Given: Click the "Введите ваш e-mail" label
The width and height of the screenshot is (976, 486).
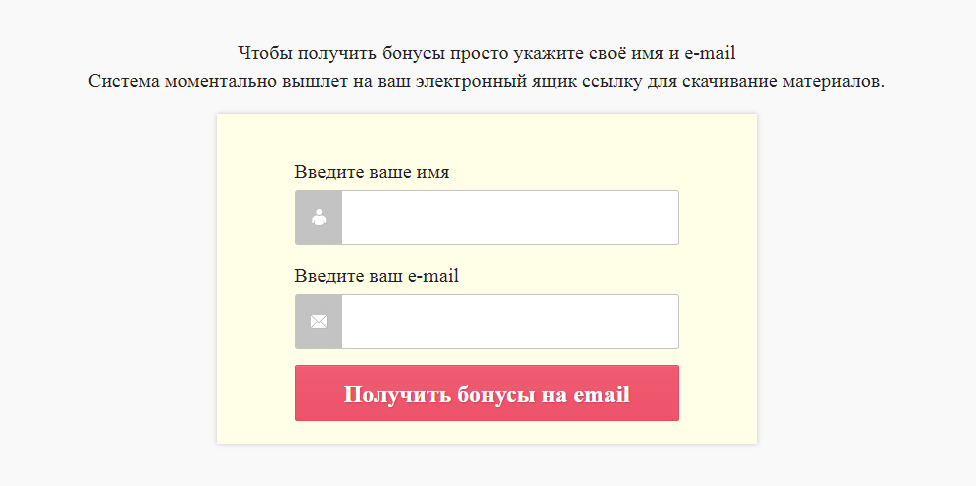Looking at the screenshot, I should tap(376, 276).
